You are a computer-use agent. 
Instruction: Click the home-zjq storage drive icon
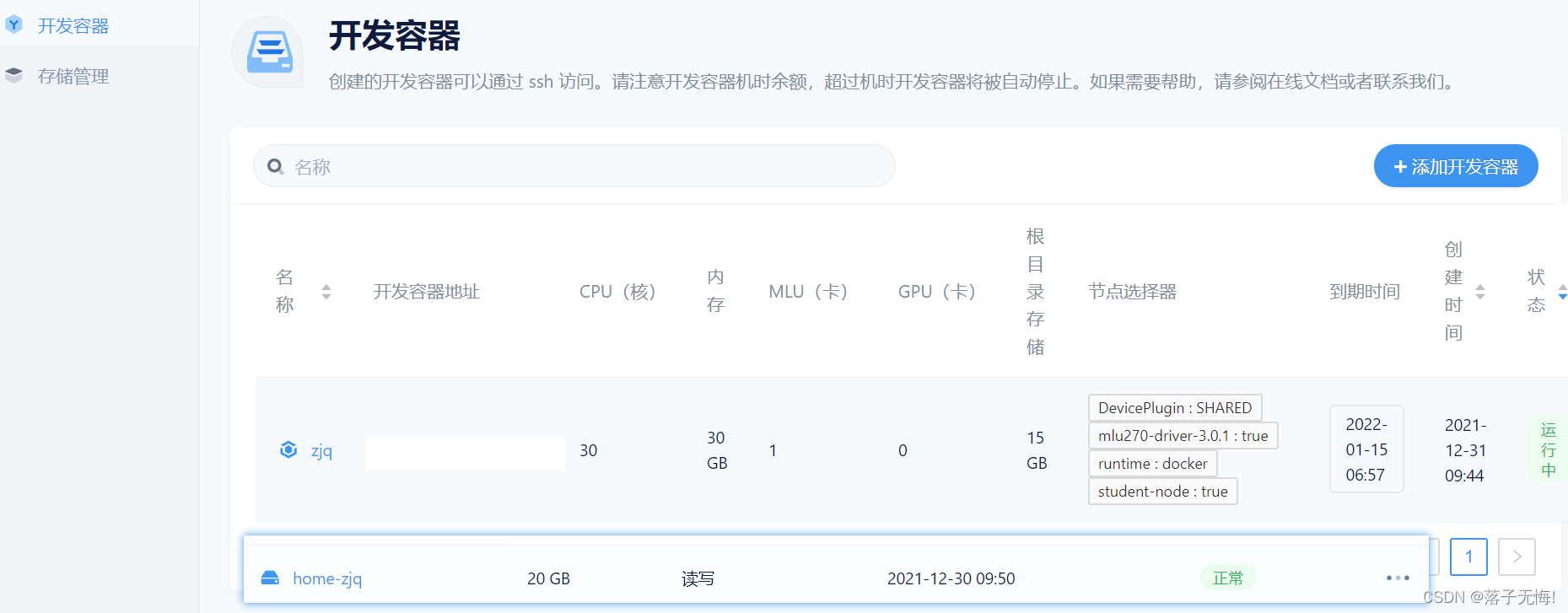270,578
